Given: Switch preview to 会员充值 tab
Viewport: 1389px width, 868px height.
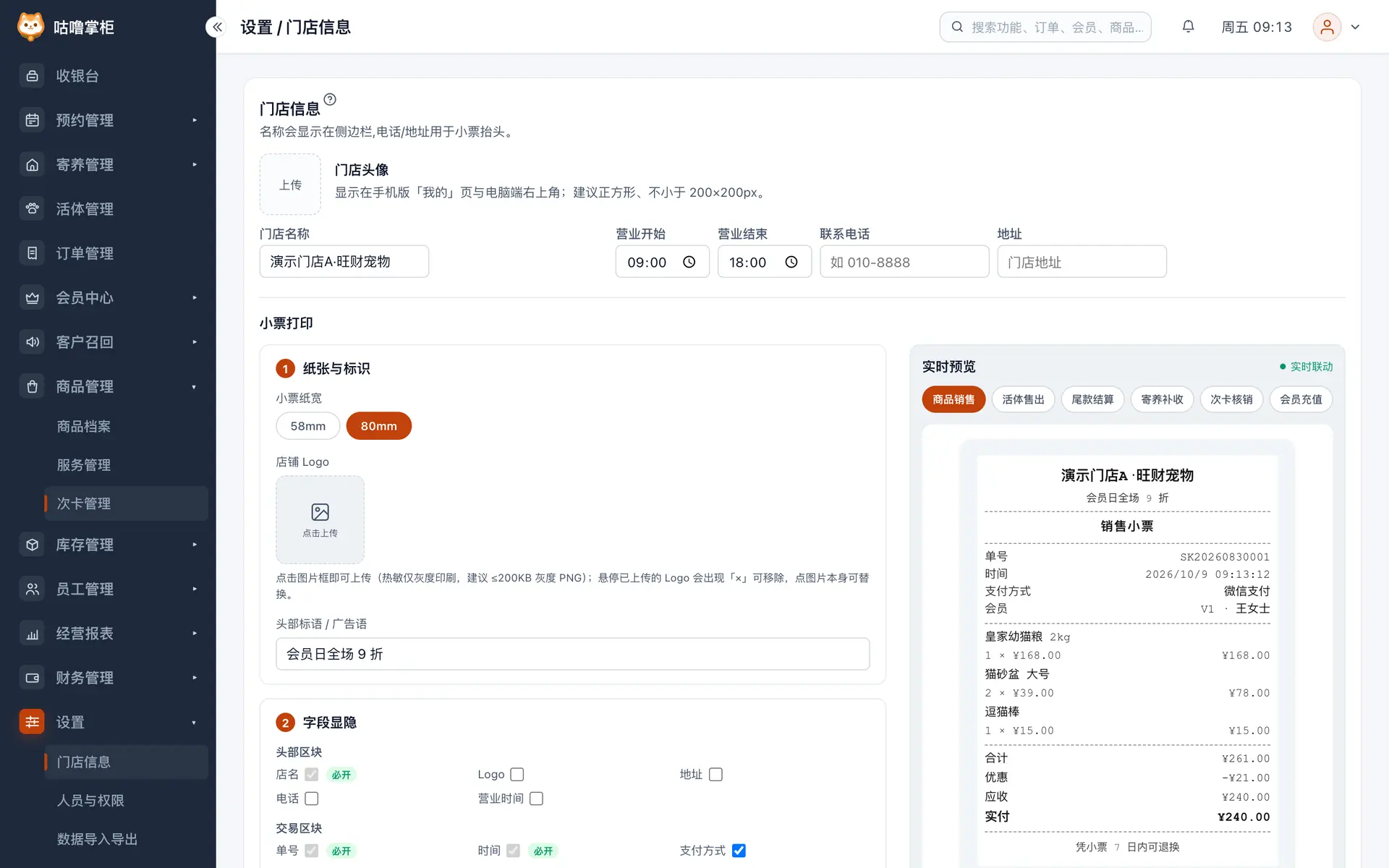Looking at the screenshot, I should [1301, 399].
